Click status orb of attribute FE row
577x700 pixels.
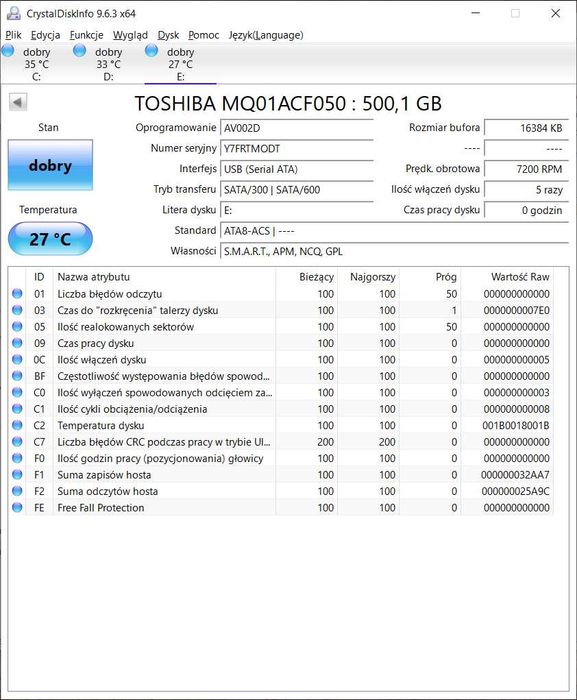point(17,508)
